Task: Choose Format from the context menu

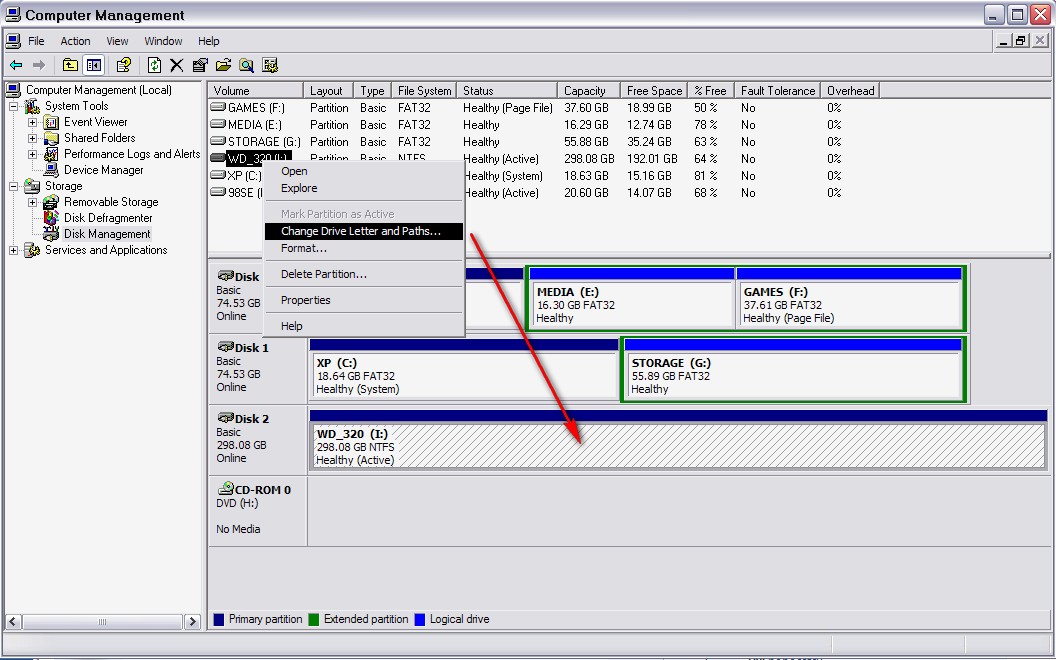Action: click(x=364, y=248)
